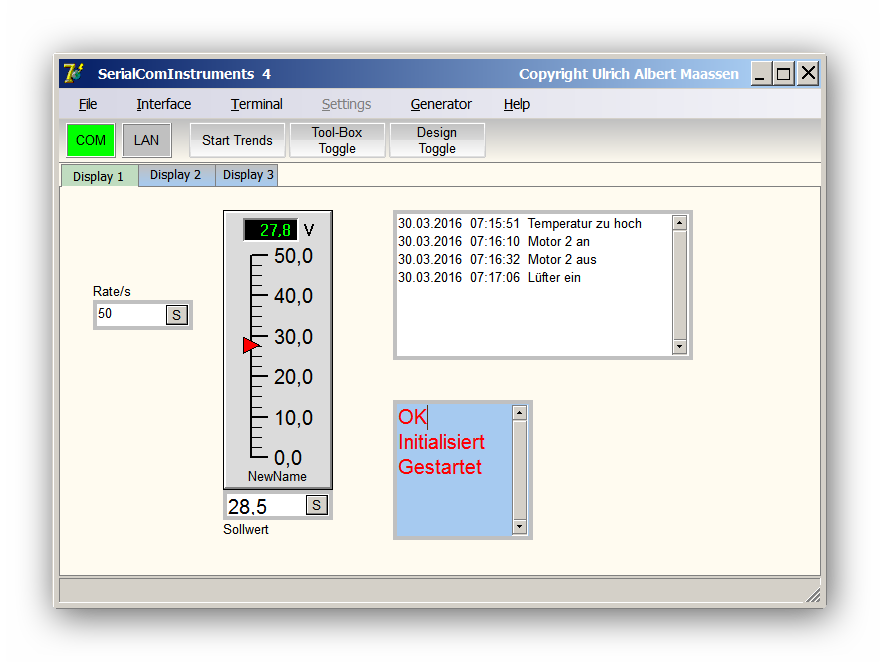The image size is (880, 662).
Task: Click the down arrow of the log list scrollbar
Action: (680, 347)
